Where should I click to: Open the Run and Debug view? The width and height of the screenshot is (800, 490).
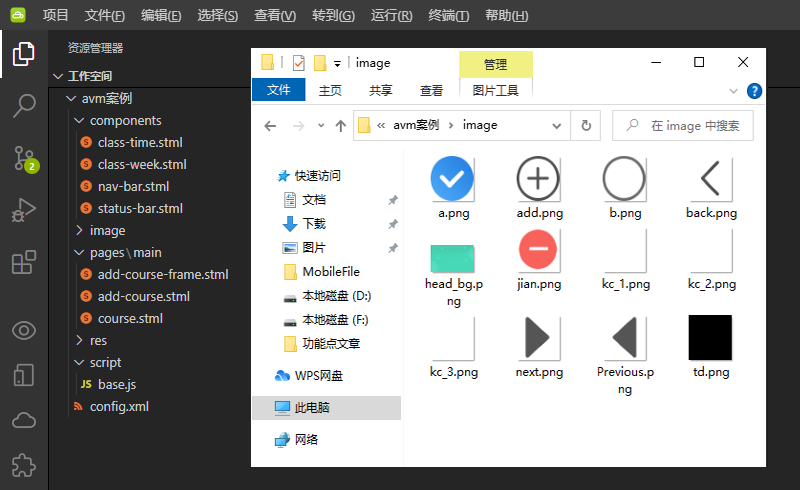[x=23, y=210]
